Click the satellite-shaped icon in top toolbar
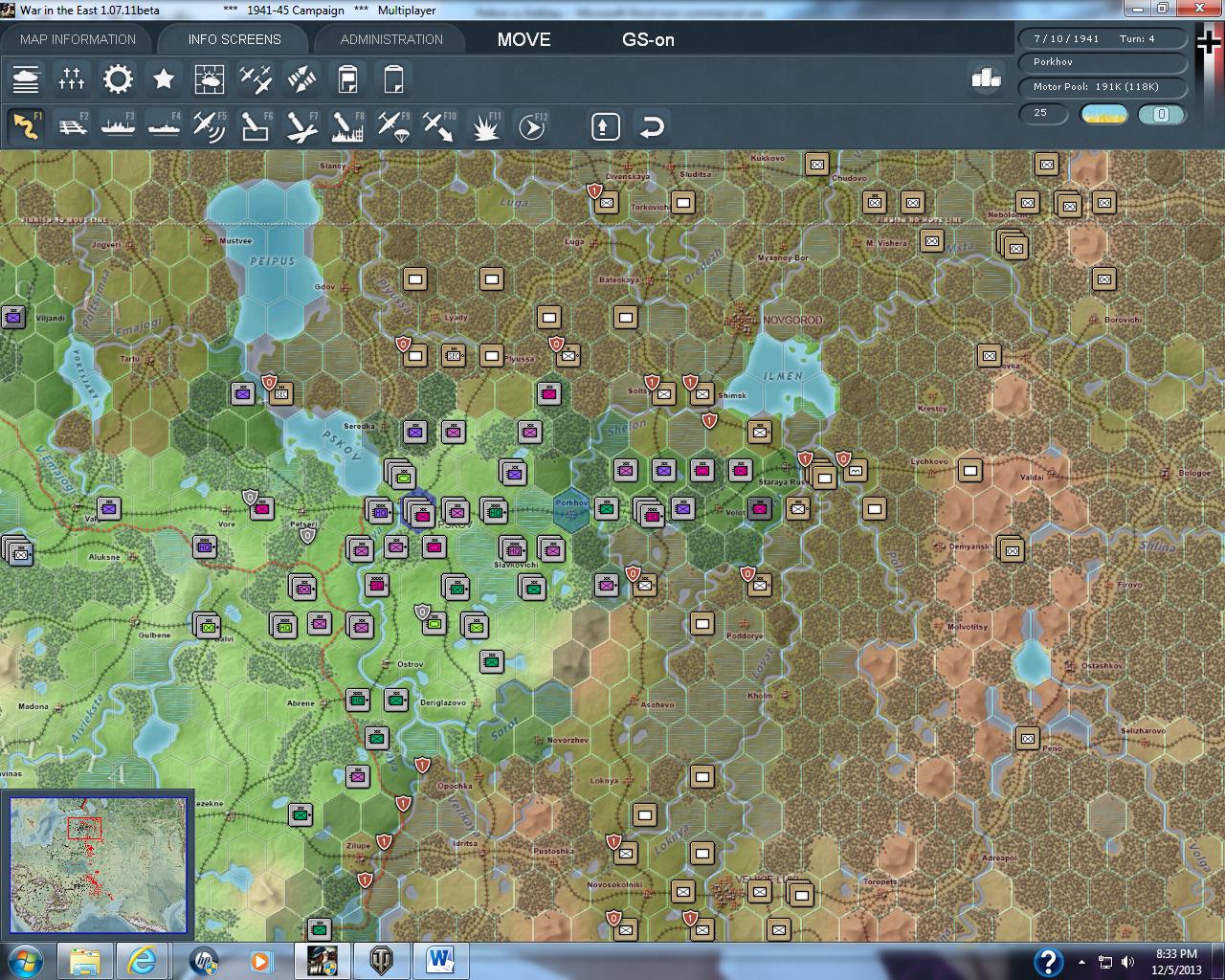1225x980 pixels. (x=301, y=78)
